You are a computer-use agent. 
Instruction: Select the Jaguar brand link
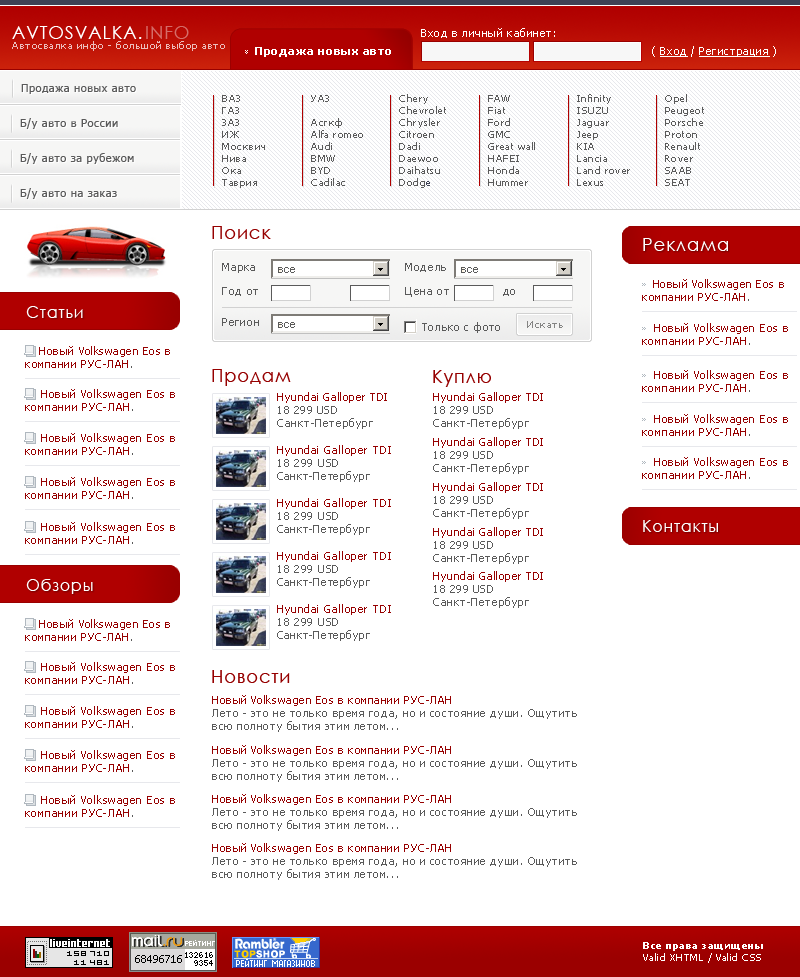point(592,123)
